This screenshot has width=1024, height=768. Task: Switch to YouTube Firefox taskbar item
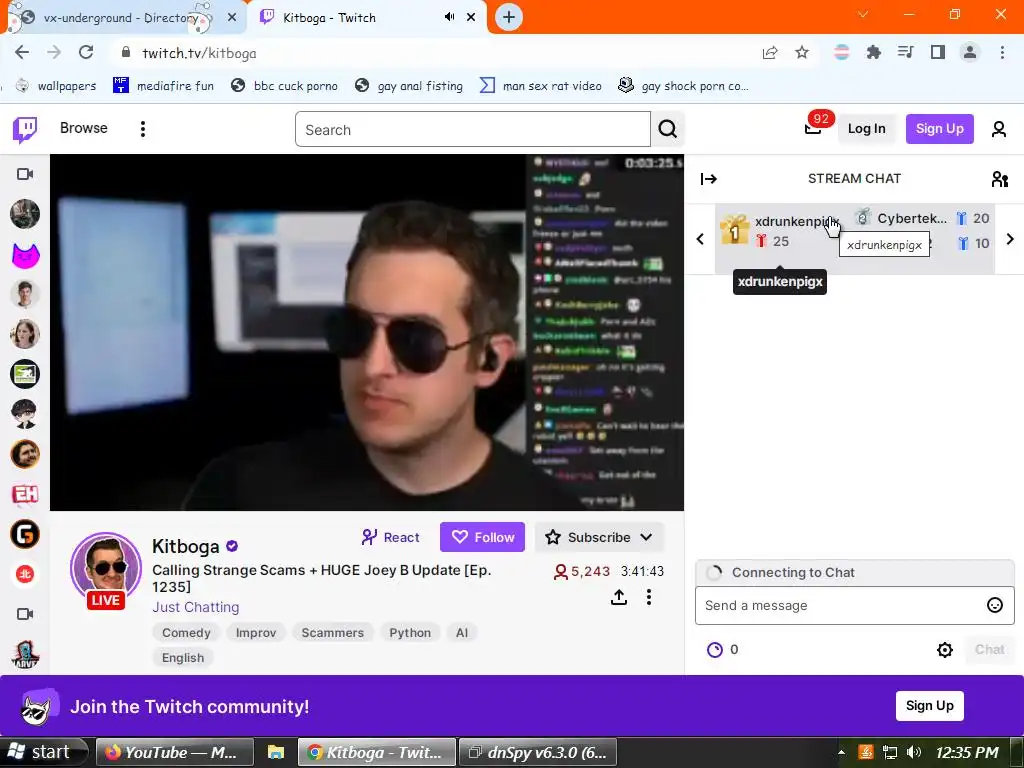[x=174, y=752]
